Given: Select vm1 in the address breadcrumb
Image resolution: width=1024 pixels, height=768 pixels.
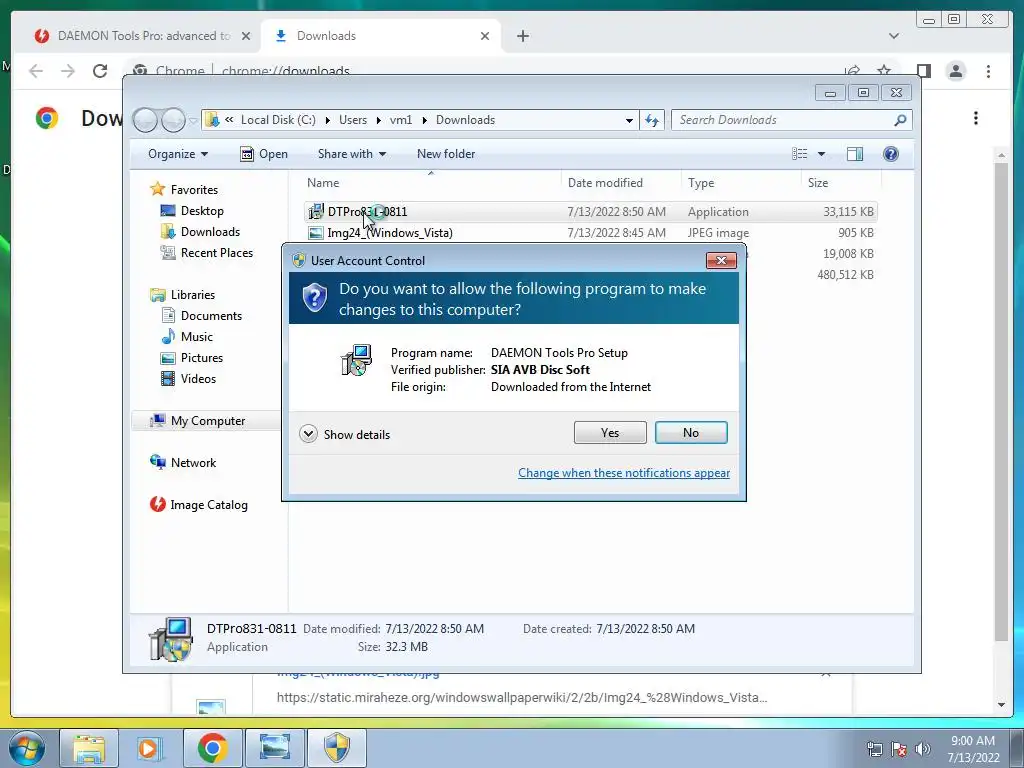Looking at the screenshot, I should pos(401,120).
